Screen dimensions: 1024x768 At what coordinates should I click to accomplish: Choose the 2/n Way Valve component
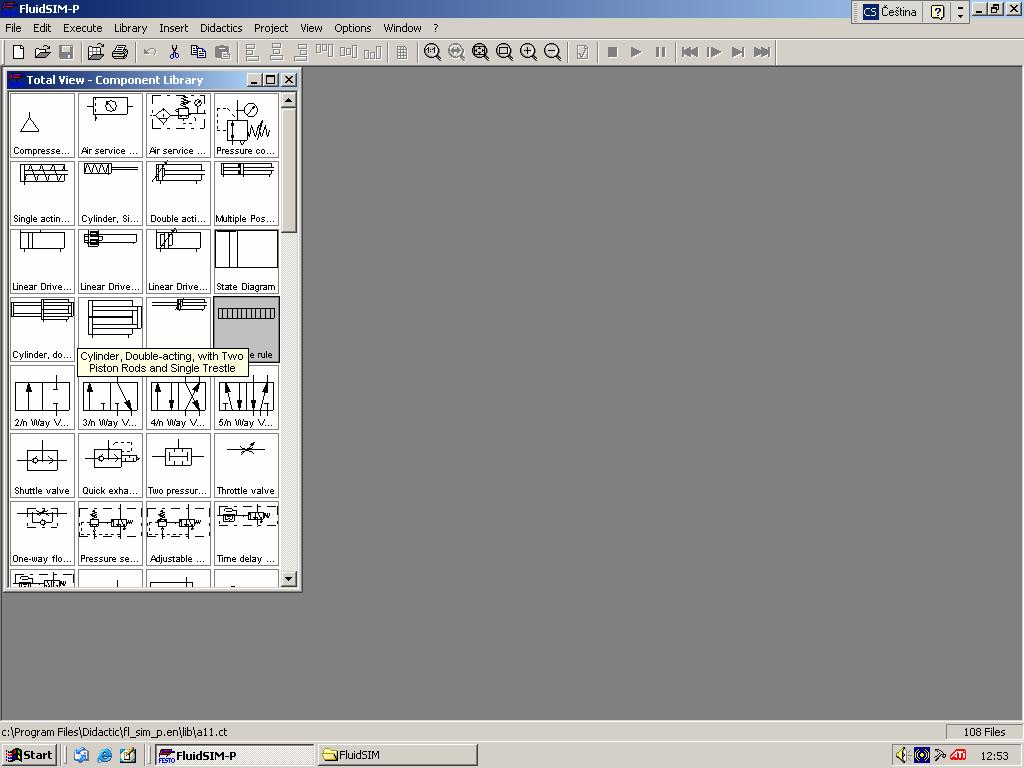(42, 397)
